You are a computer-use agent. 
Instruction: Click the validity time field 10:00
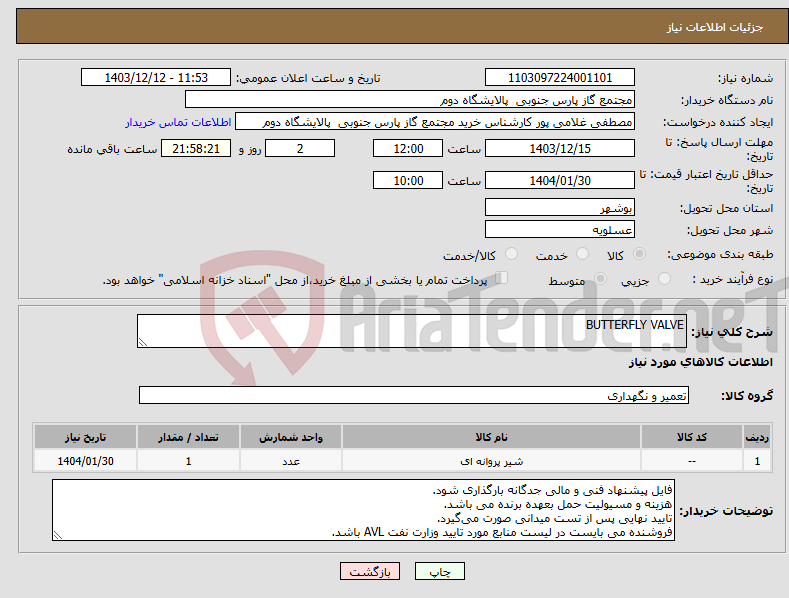(408, 180)
